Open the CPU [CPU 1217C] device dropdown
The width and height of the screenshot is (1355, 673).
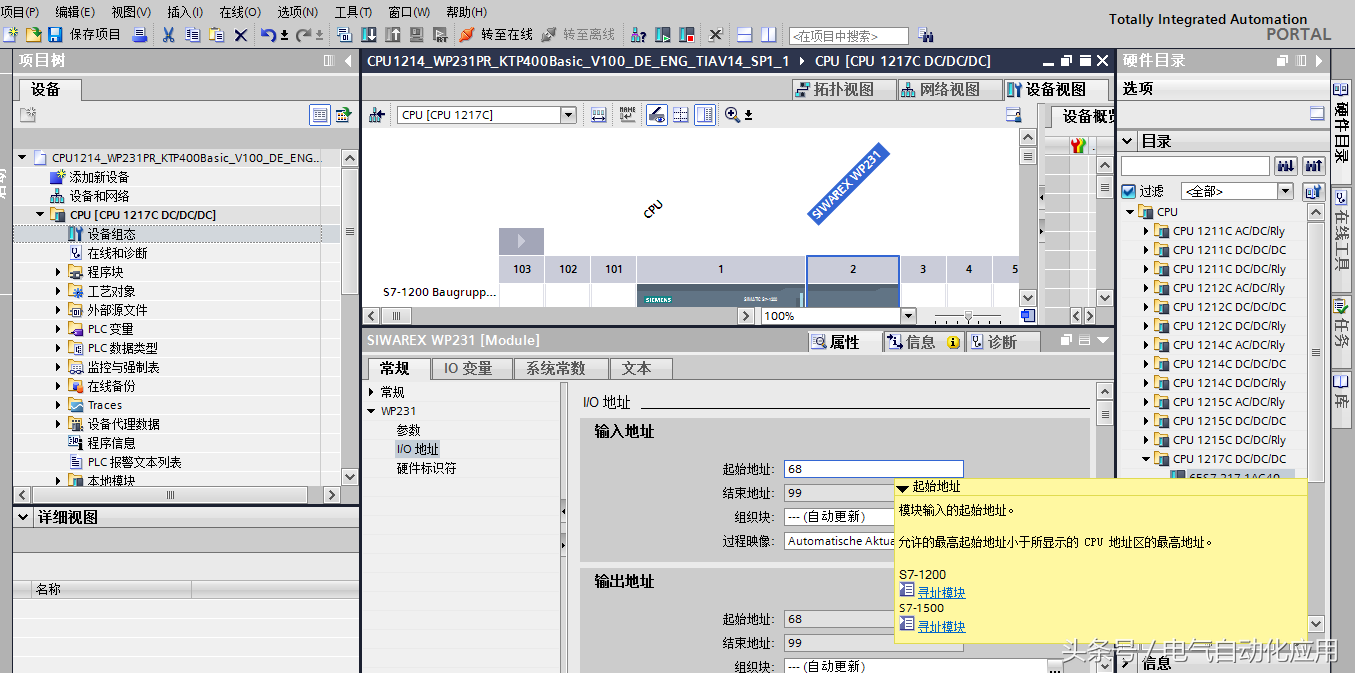568,115
